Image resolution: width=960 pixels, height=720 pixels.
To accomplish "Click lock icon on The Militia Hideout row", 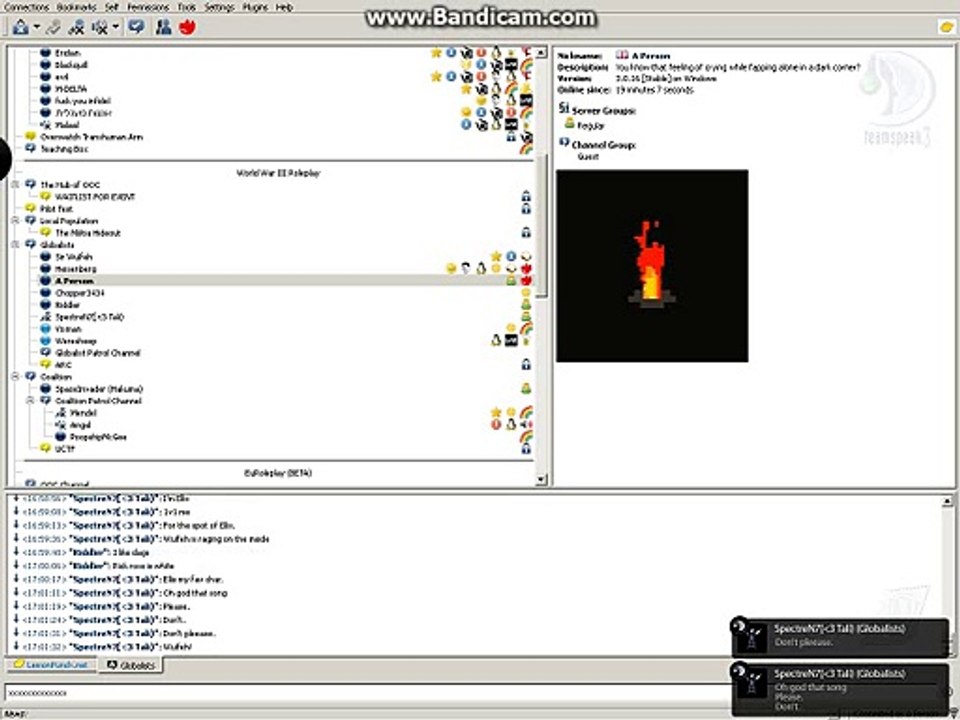I will pos(526,233).
